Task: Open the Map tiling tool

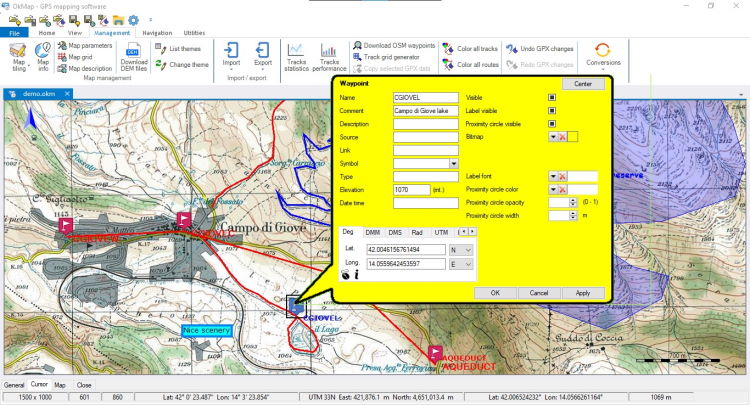Action: point(18,57)
